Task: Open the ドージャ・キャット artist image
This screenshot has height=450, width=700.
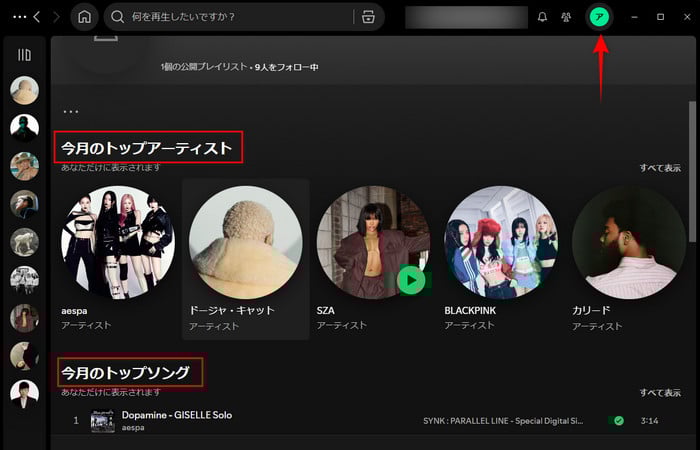Action: [x=246, y=242]
